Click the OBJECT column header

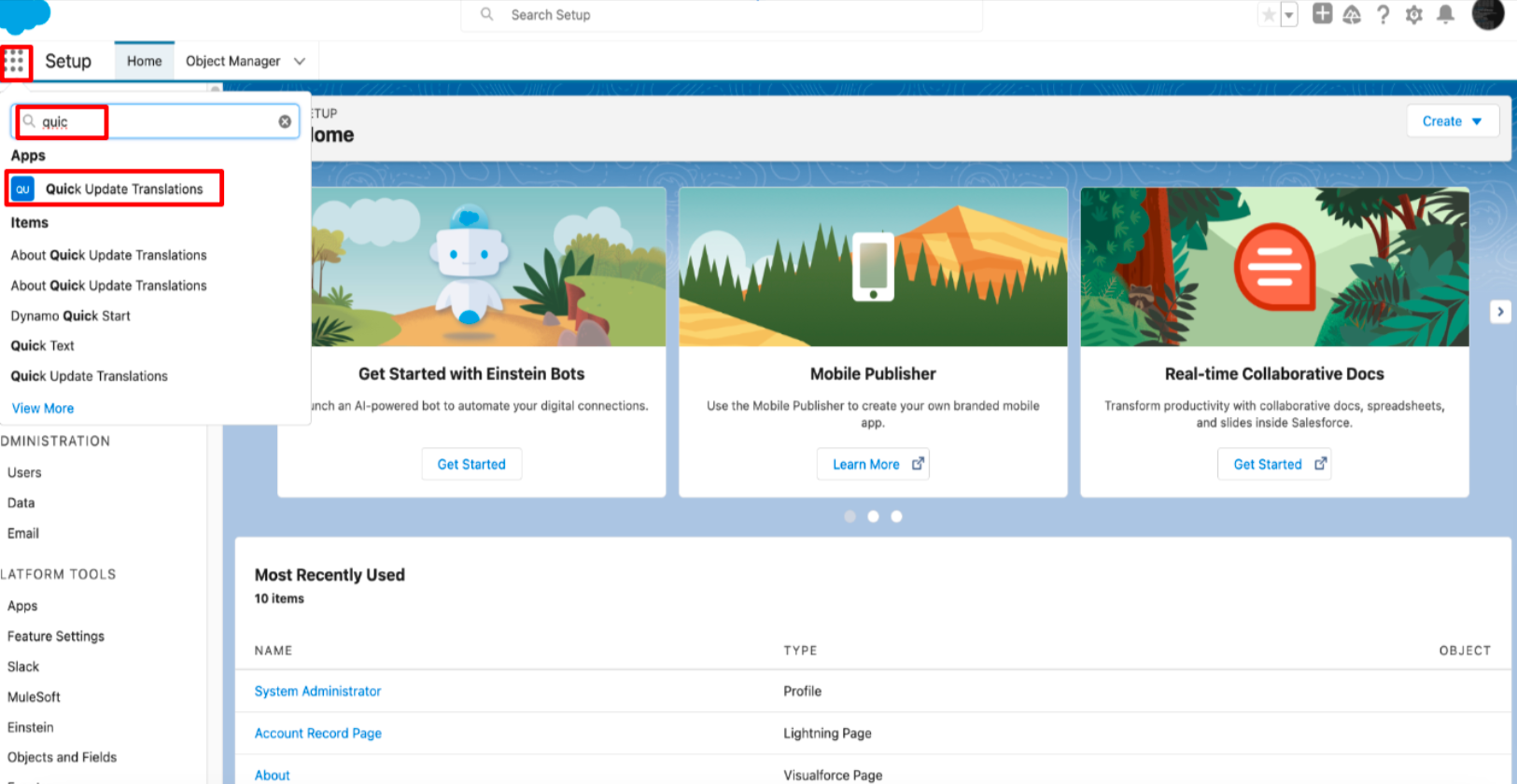pyautogui.click(x=1465, y=651)
